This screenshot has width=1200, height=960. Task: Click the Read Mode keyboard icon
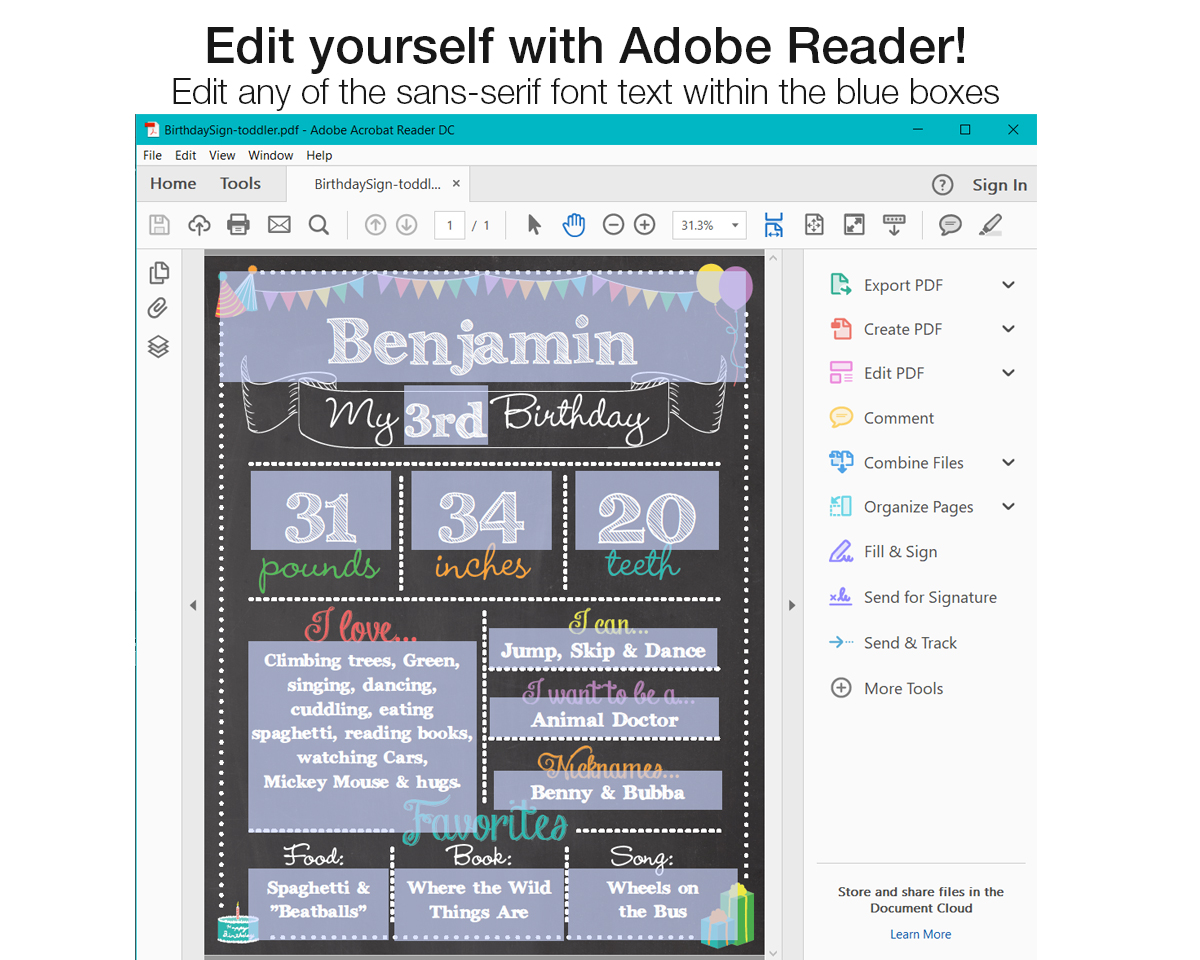coord(894,225)
